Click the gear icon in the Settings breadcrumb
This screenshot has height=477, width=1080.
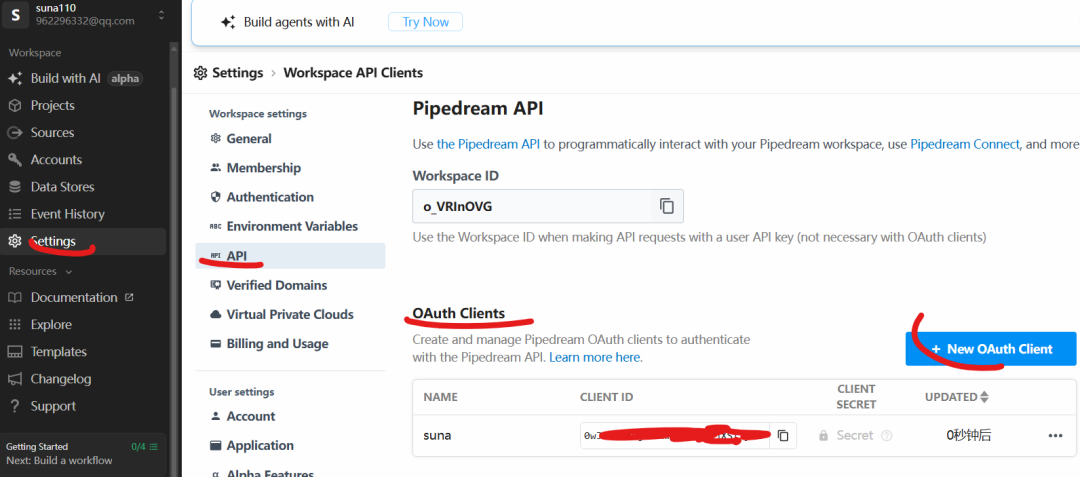tap(200, 73)
